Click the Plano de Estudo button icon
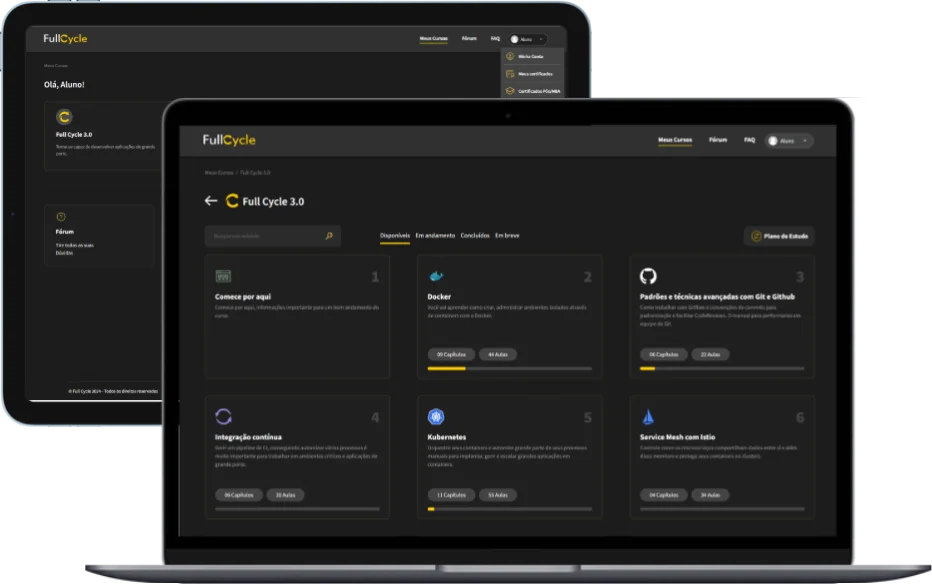This screenshot has height=584, width=932. (x=756, y=236)
